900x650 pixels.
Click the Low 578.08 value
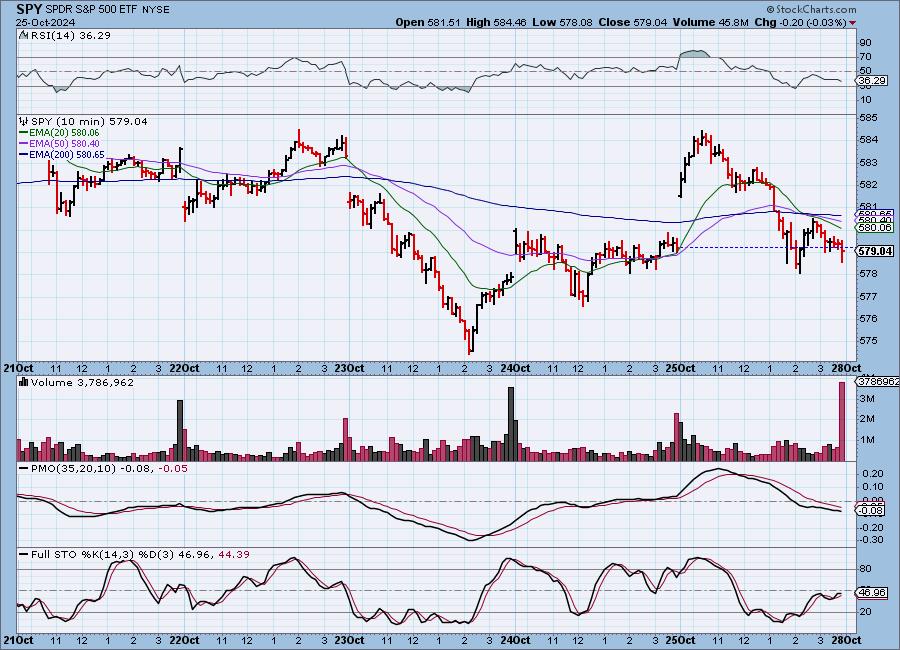tap(562, 22)
